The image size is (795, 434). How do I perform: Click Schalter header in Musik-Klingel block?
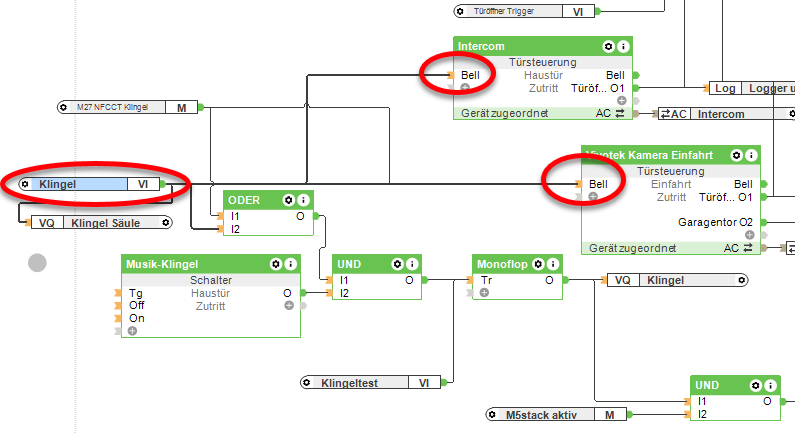(211, 280)
